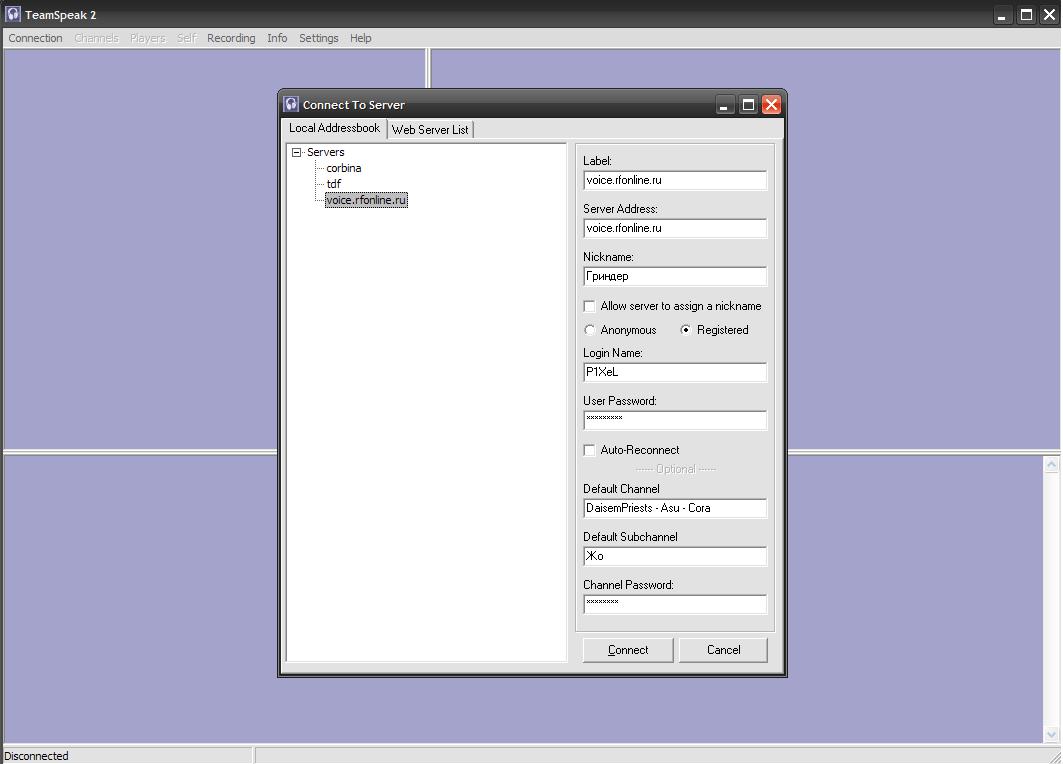Switch to the Web Server List tab
This screenshot has width=1063, height=764.
click(x=430, y=129)
